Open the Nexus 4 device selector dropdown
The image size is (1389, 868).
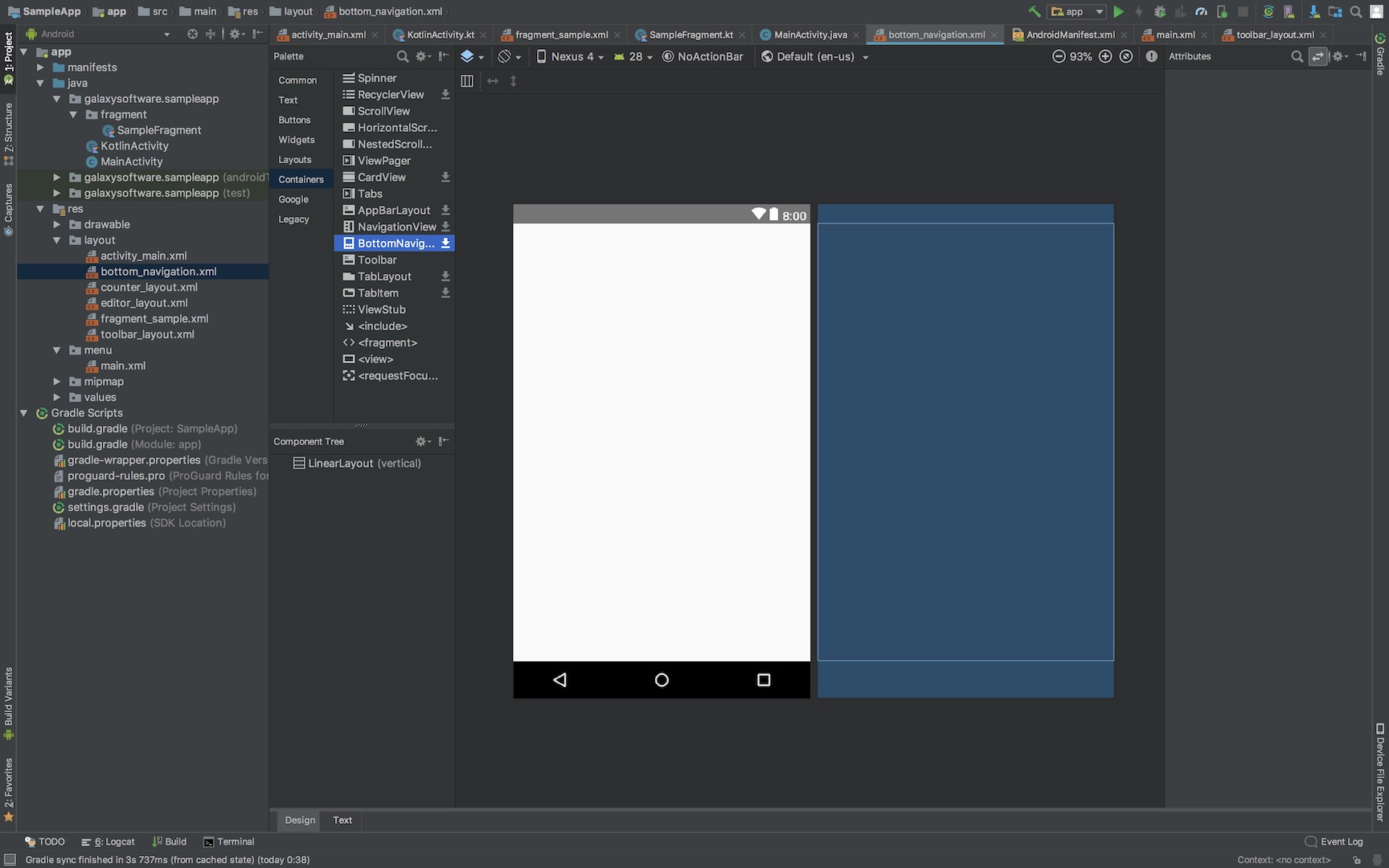point(568,56)
